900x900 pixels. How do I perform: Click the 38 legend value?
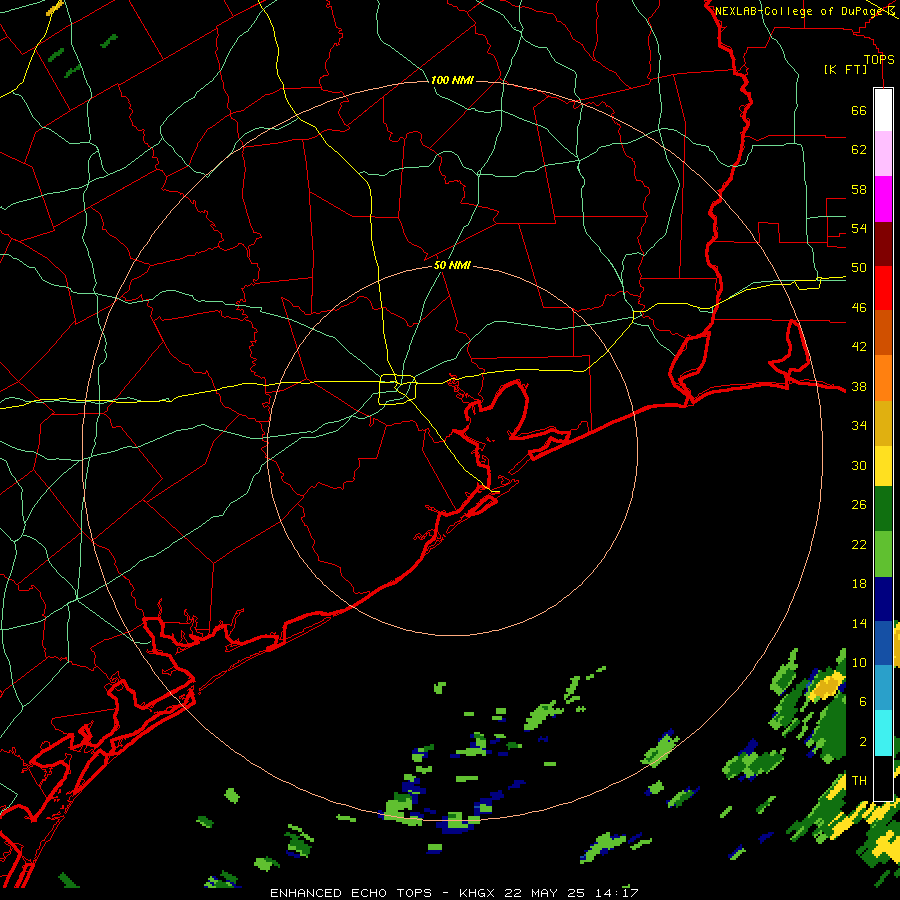point(859,386)
